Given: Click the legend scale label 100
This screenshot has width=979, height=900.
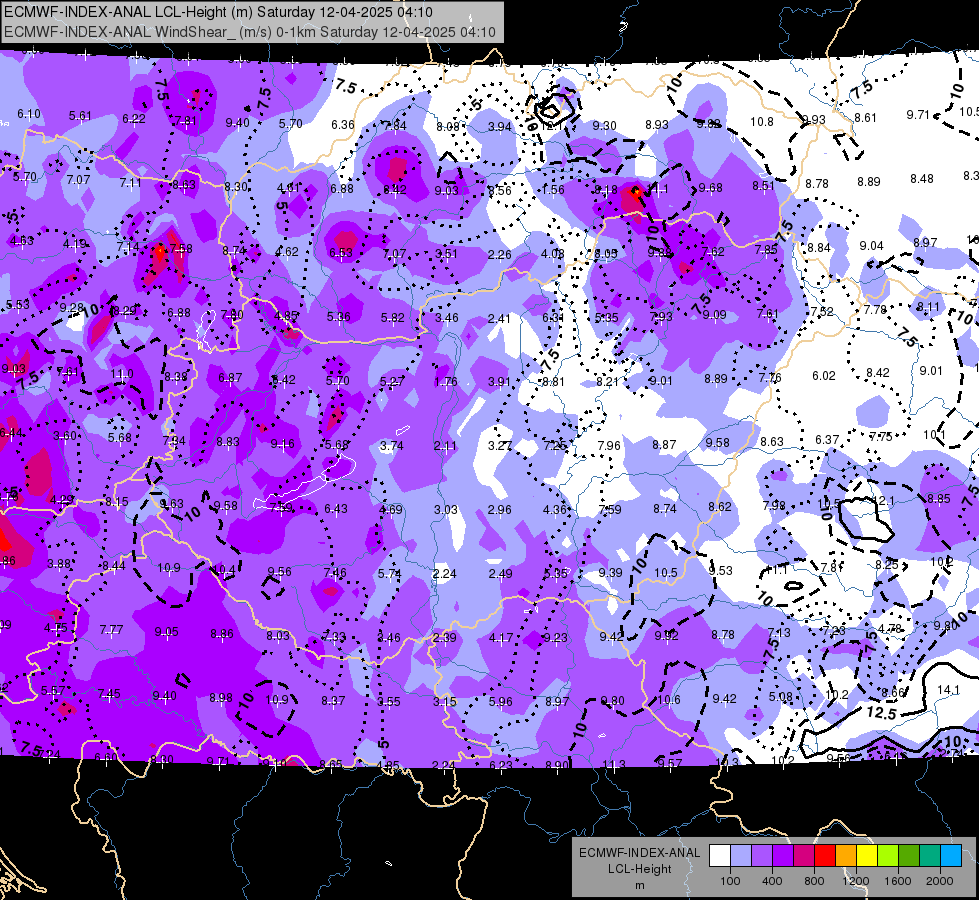Looking at the screenshot, I should 730,881.
